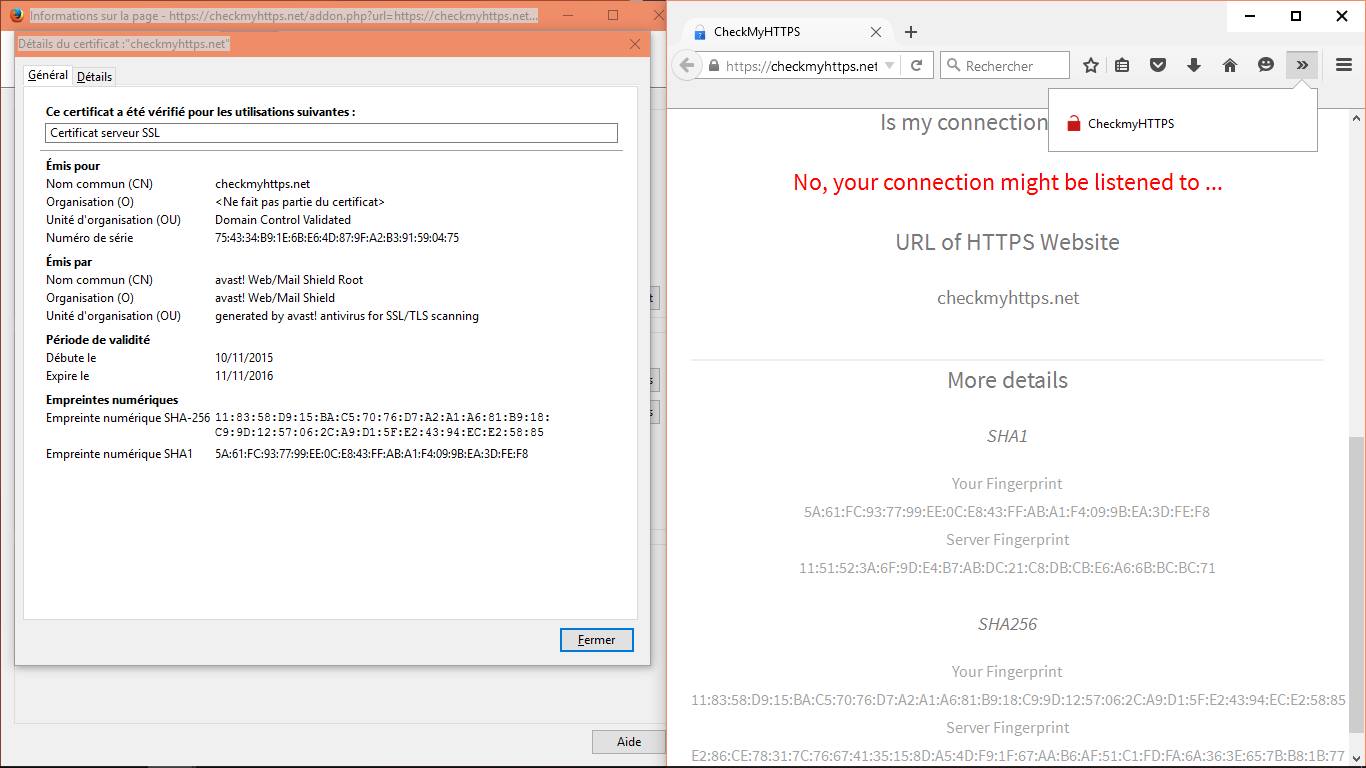Viewport: 1366px width, 768px height.
Task: Show bookmarks list icon
Action: (x=1122, y=65)
